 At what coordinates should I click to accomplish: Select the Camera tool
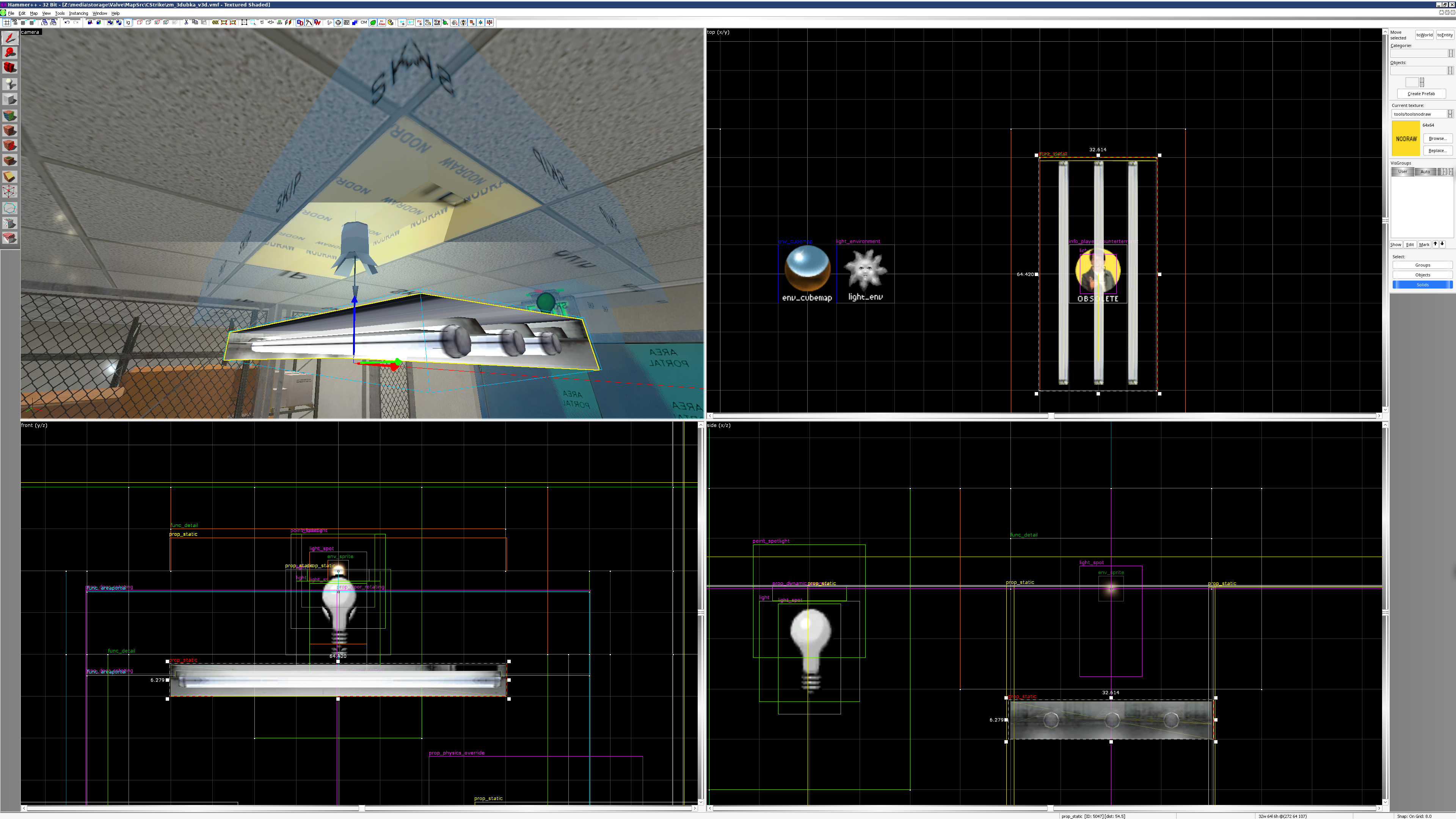[9, 68]
